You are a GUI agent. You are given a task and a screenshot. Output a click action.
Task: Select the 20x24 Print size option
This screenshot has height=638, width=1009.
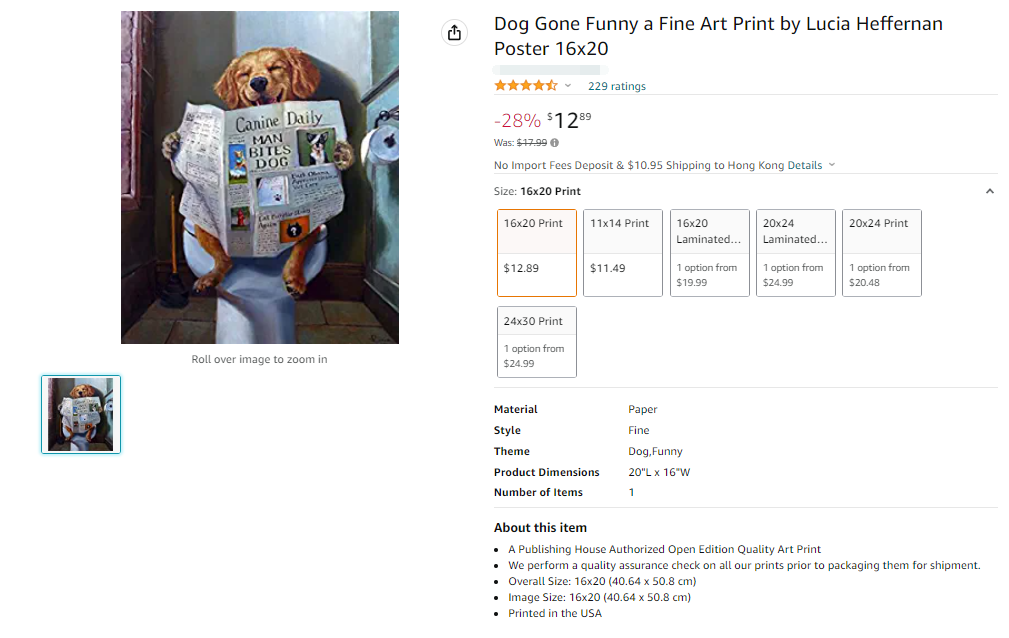881,253
